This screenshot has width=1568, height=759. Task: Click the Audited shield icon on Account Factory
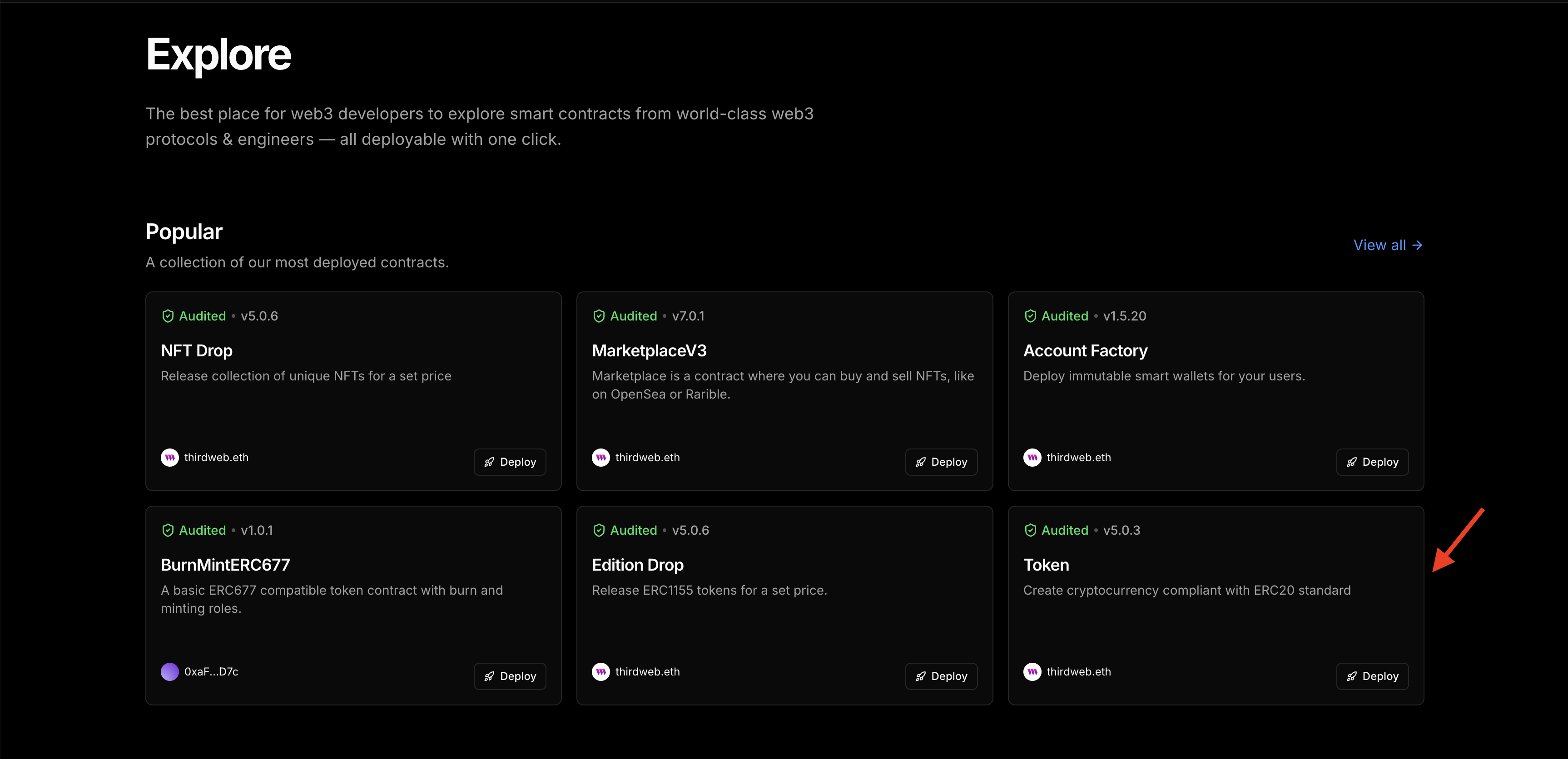[1031, 315]
